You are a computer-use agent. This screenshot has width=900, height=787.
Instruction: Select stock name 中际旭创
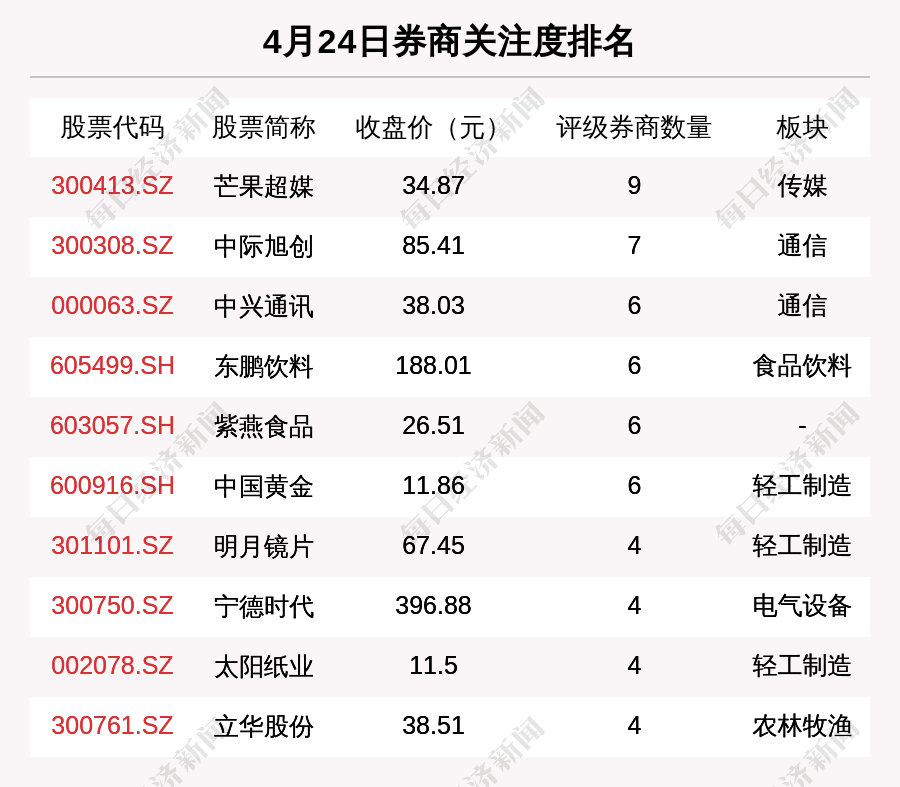[x=263, y=247]
